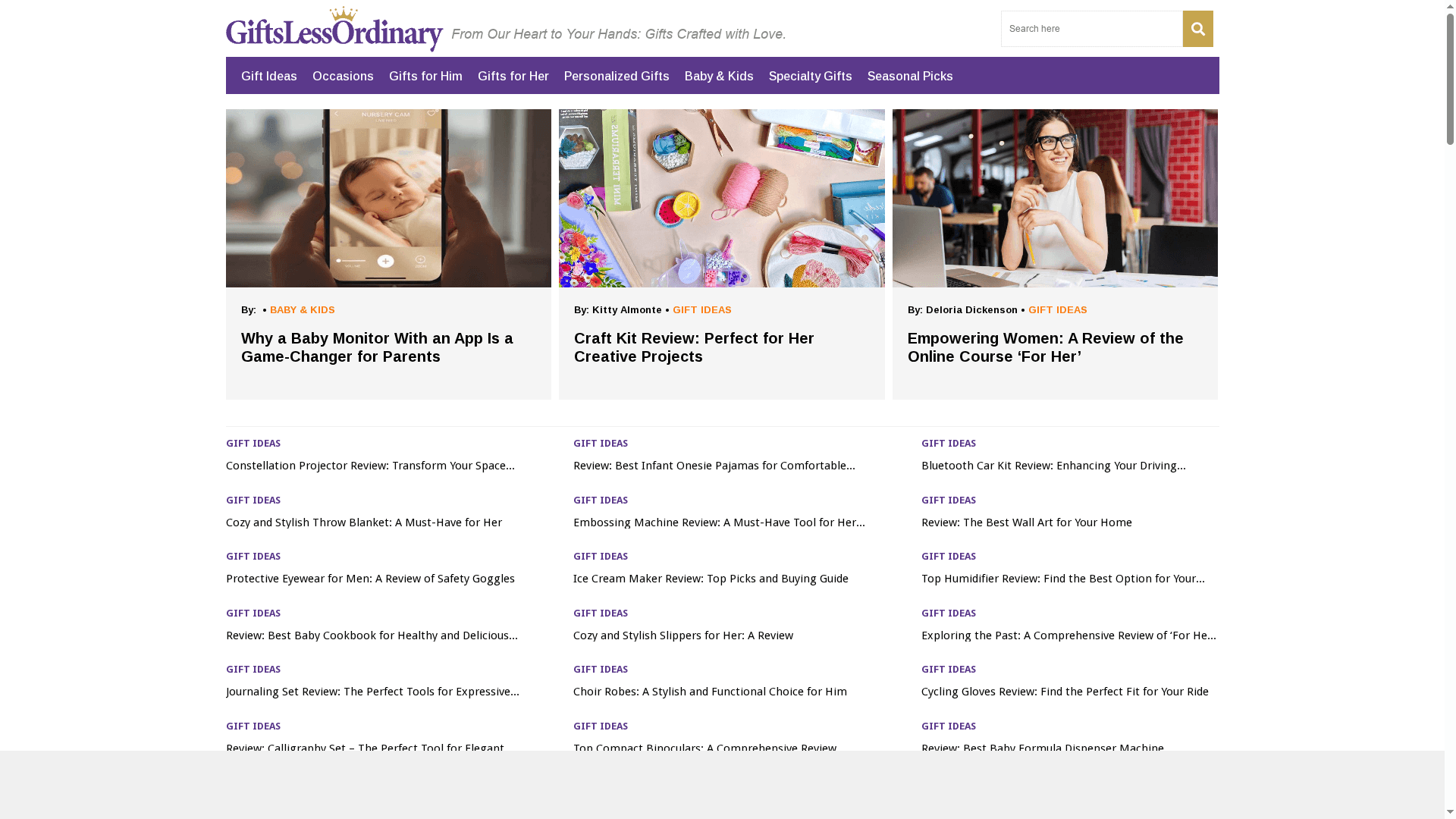This screenshot has width=1456, height=819.
Task: Open the Gift Ideas menu
Action: click(268, 76)
